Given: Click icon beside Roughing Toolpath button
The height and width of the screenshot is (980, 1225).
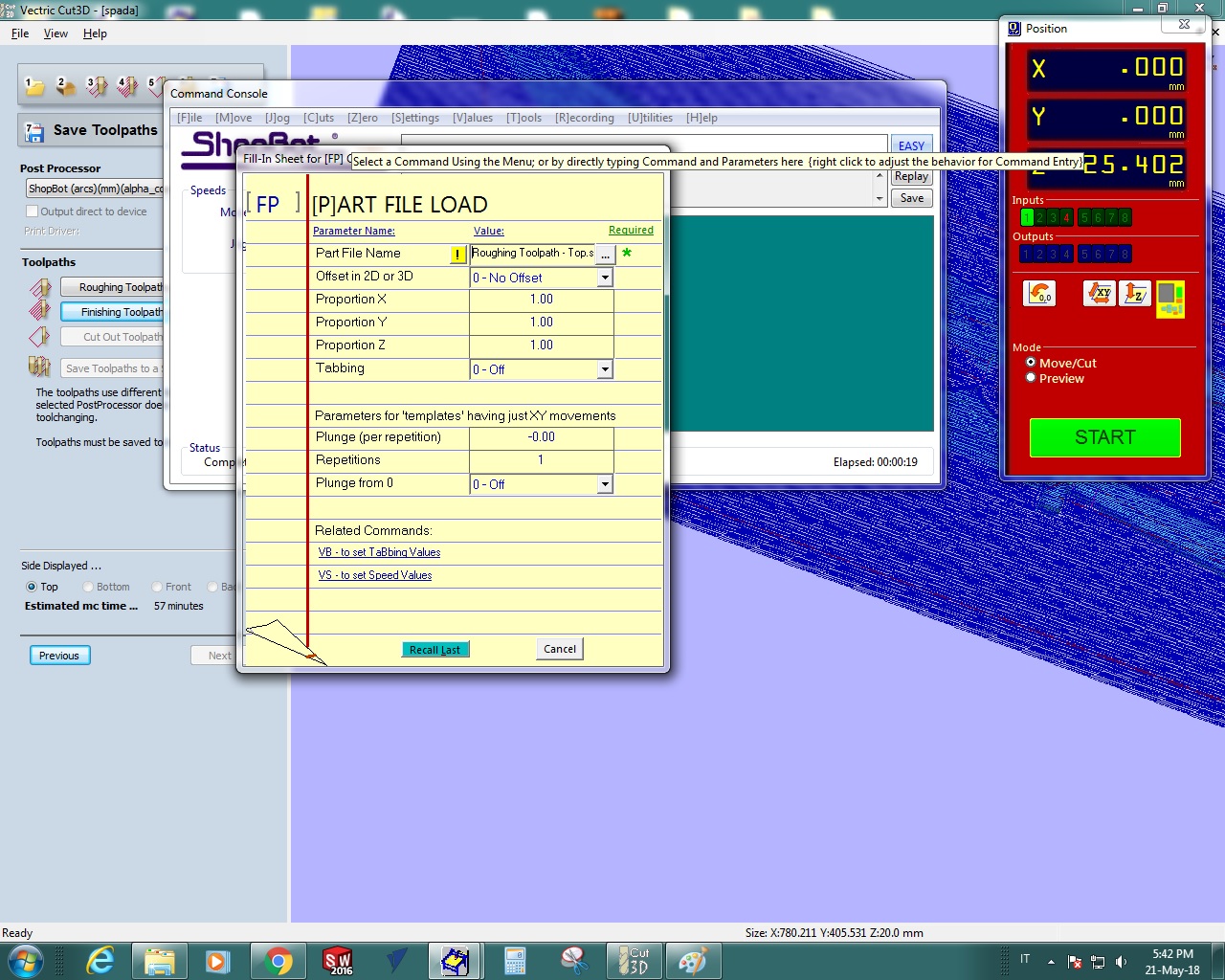Looking at the screenshot, I should (40, 287).
